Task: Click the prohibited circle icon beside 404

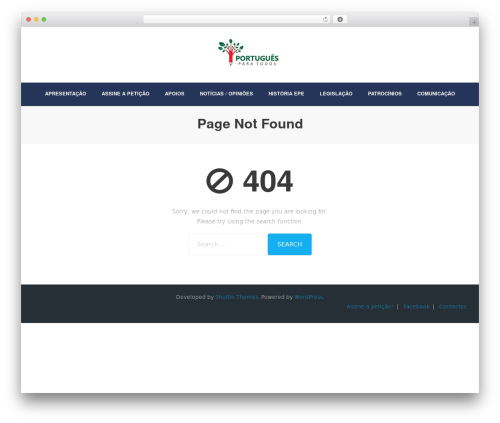Action: 219,181
